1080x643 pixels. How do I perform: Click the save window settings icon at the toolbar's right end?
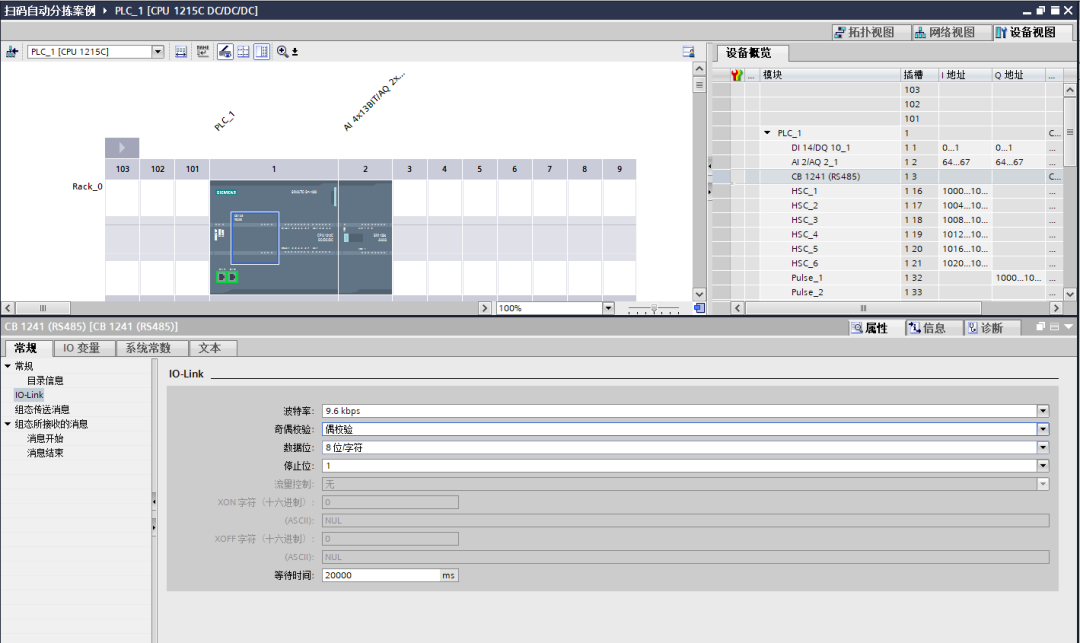[688, 52]
